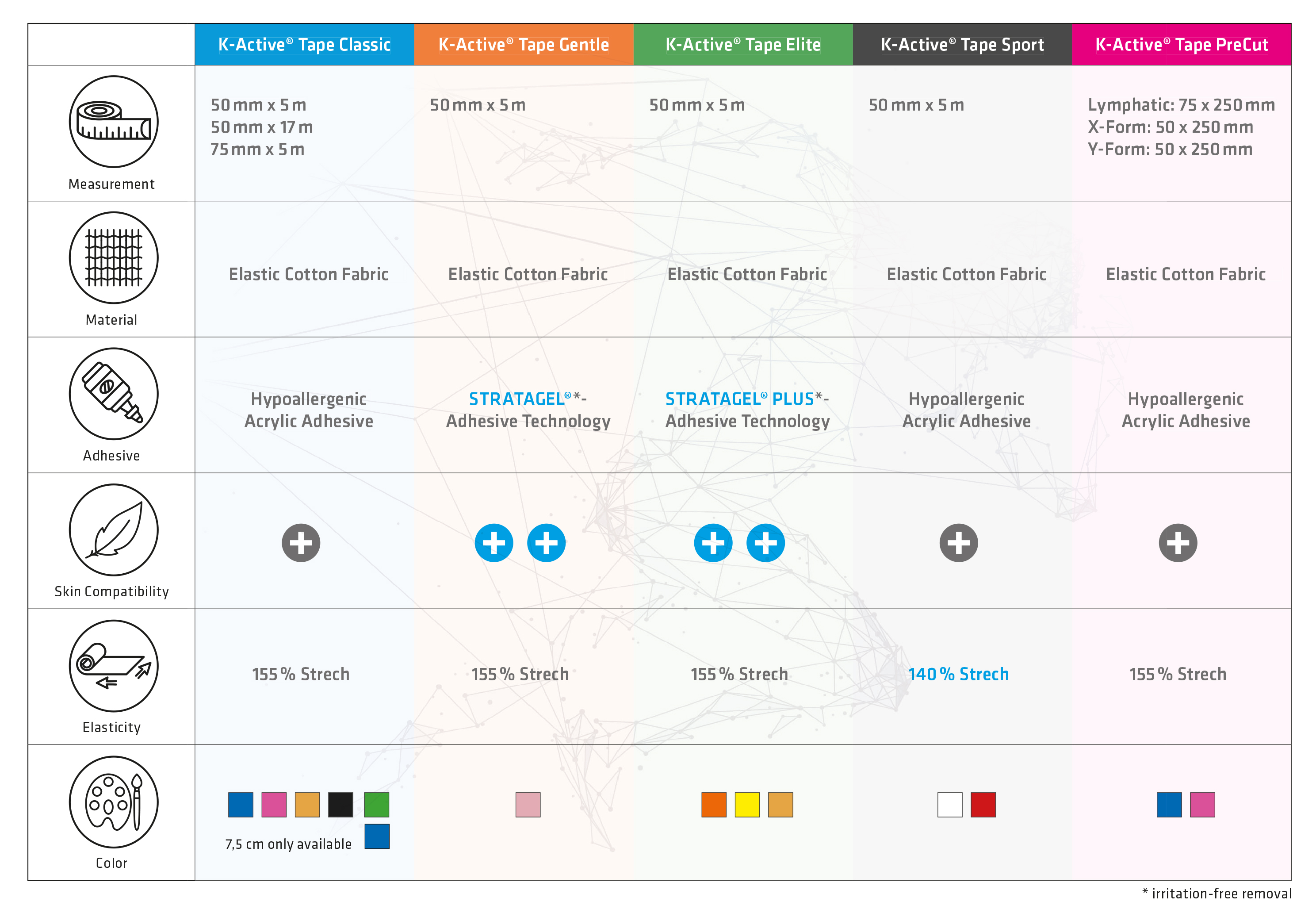Select the K-Active Tape Elite header

coord(742,45)
